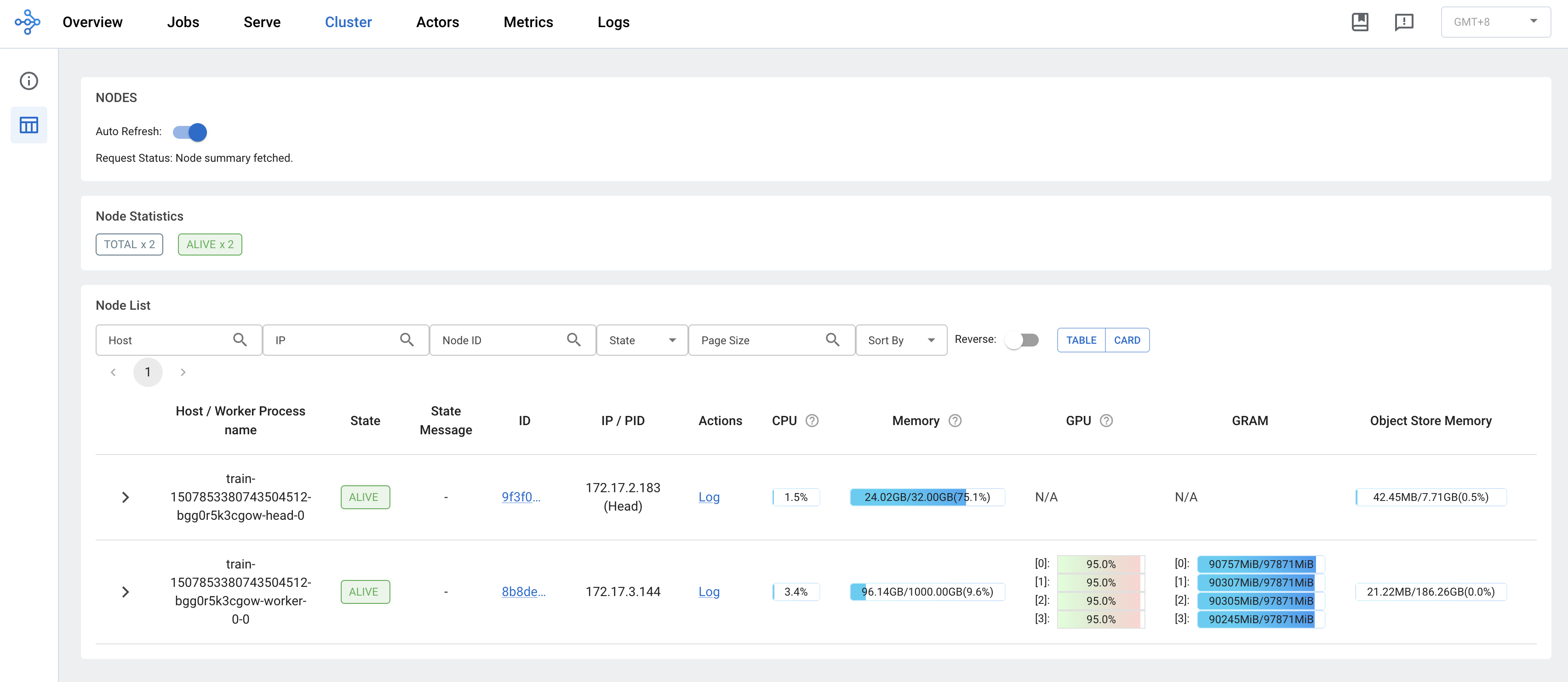
Task: Click the Ray logo icon
Action: [x=28, y=22]
